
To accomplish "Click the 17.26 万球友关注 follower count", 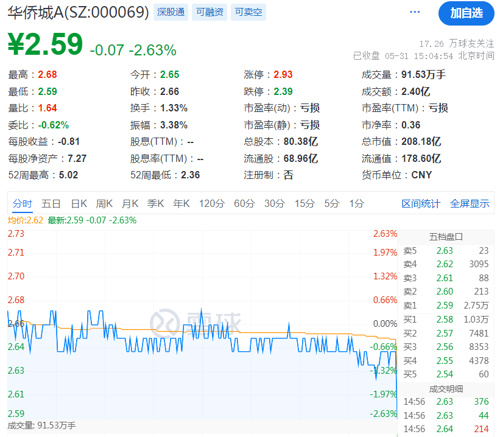I will [x=456, y=44].
